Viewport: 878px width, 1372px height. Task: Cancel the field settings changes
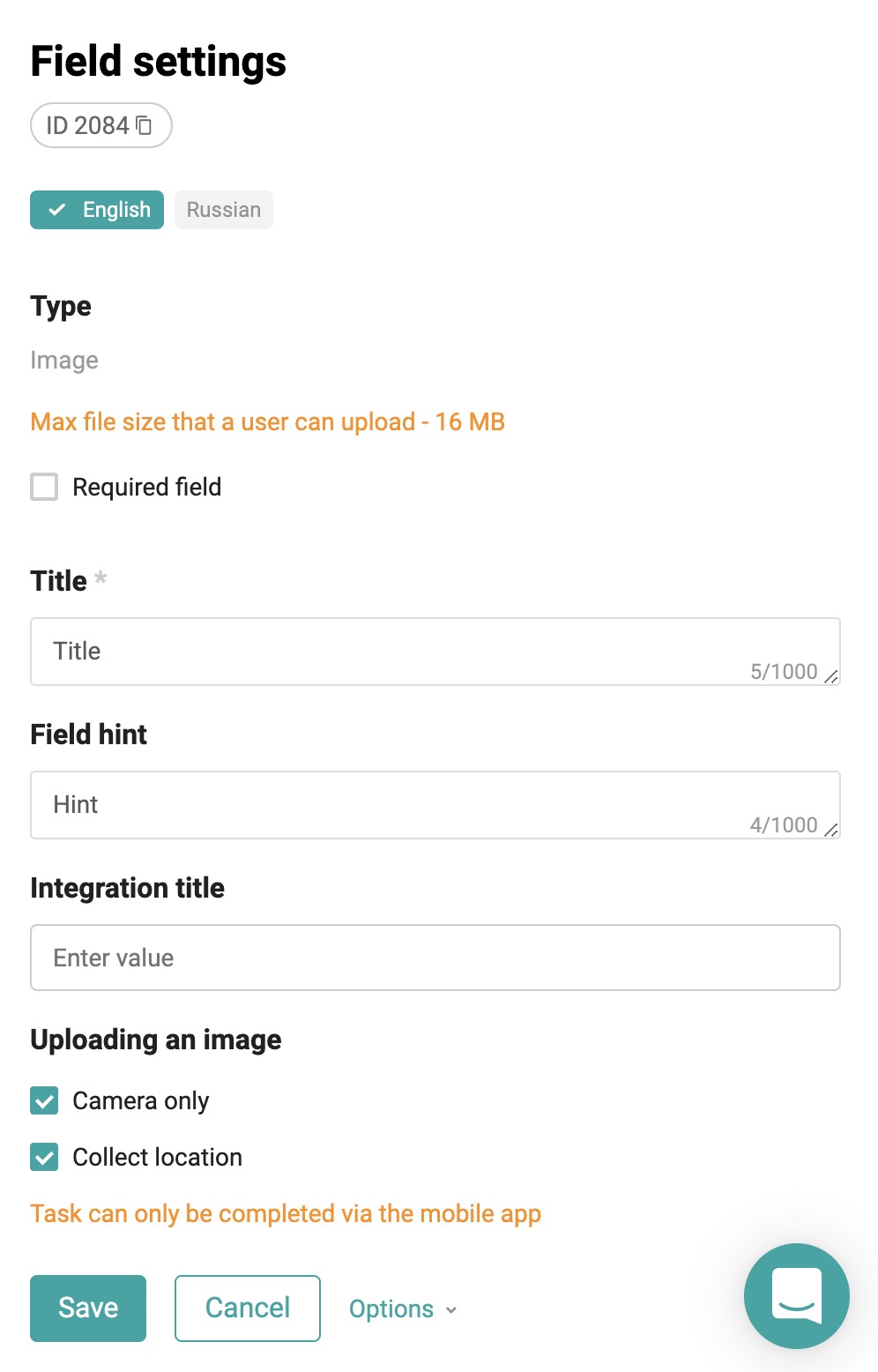click(x=248, y=1309)
